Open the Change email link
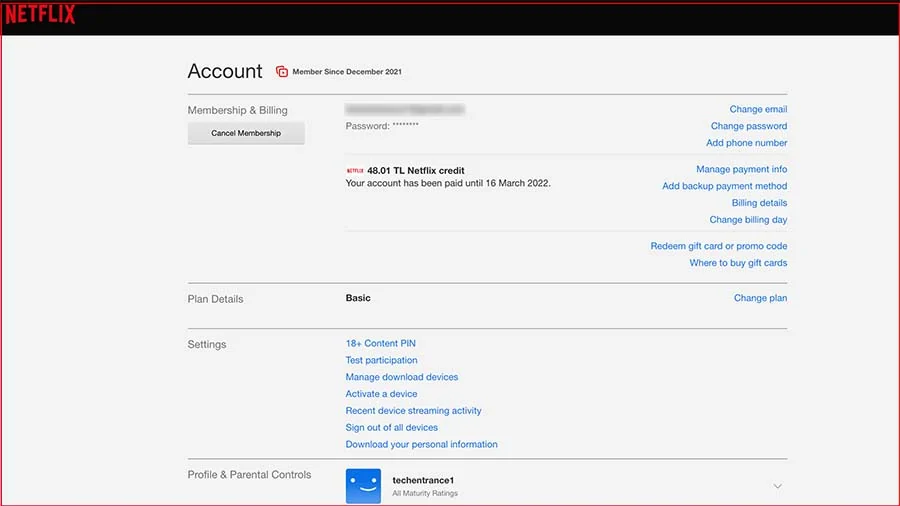Screen dimensions: 900x506 (x=758, y=109)
